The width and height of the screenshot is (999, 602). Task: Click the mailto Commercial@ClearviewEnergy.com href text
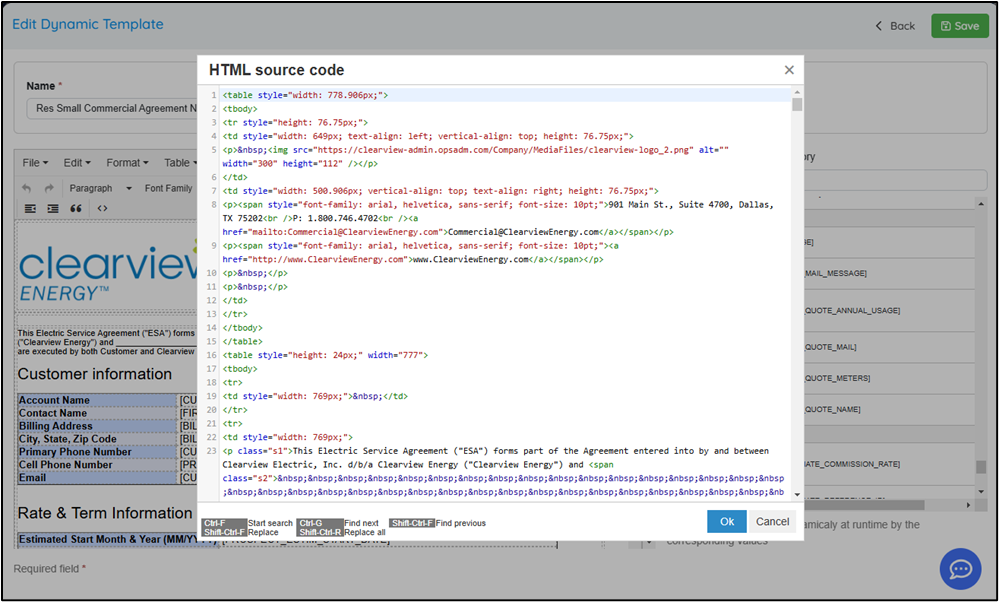coord(345,232)
